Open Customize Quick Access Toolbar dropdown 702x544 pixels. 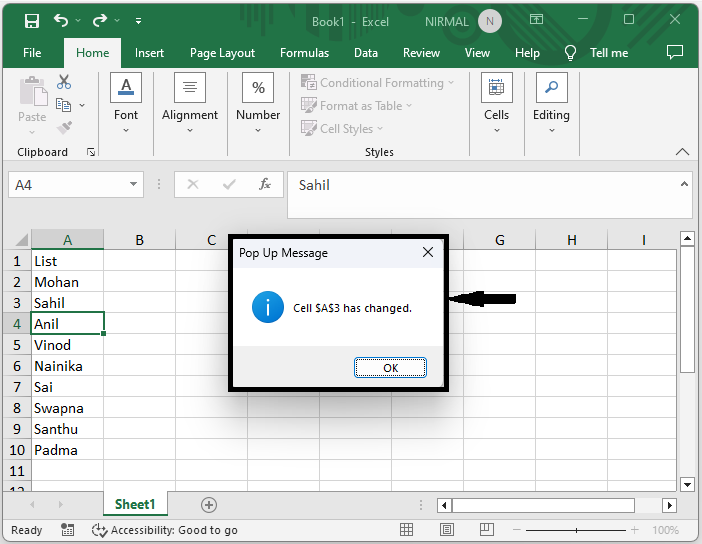coord(138,20)
